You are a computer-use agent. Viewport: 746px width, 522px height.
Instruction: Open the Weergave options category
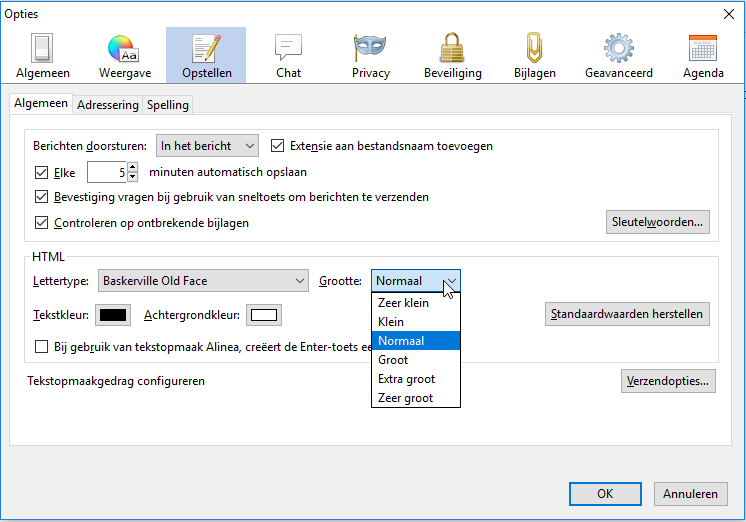pos(124,56)
